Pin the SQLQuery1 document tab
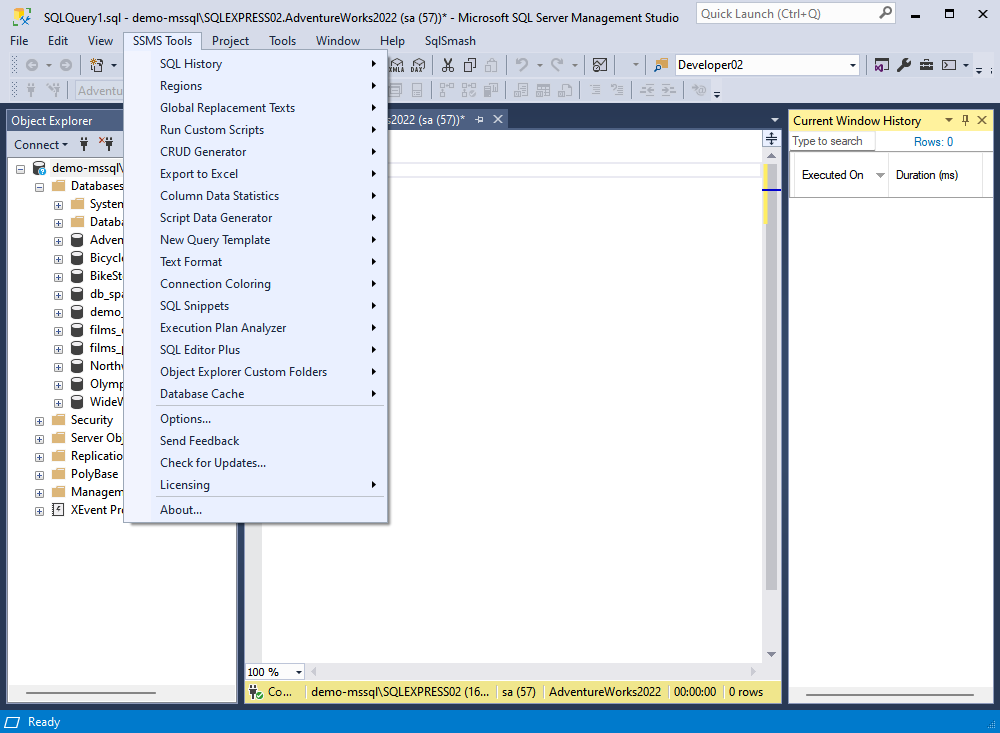Screen dimensions: 1000x733 [x=479, y=119]
